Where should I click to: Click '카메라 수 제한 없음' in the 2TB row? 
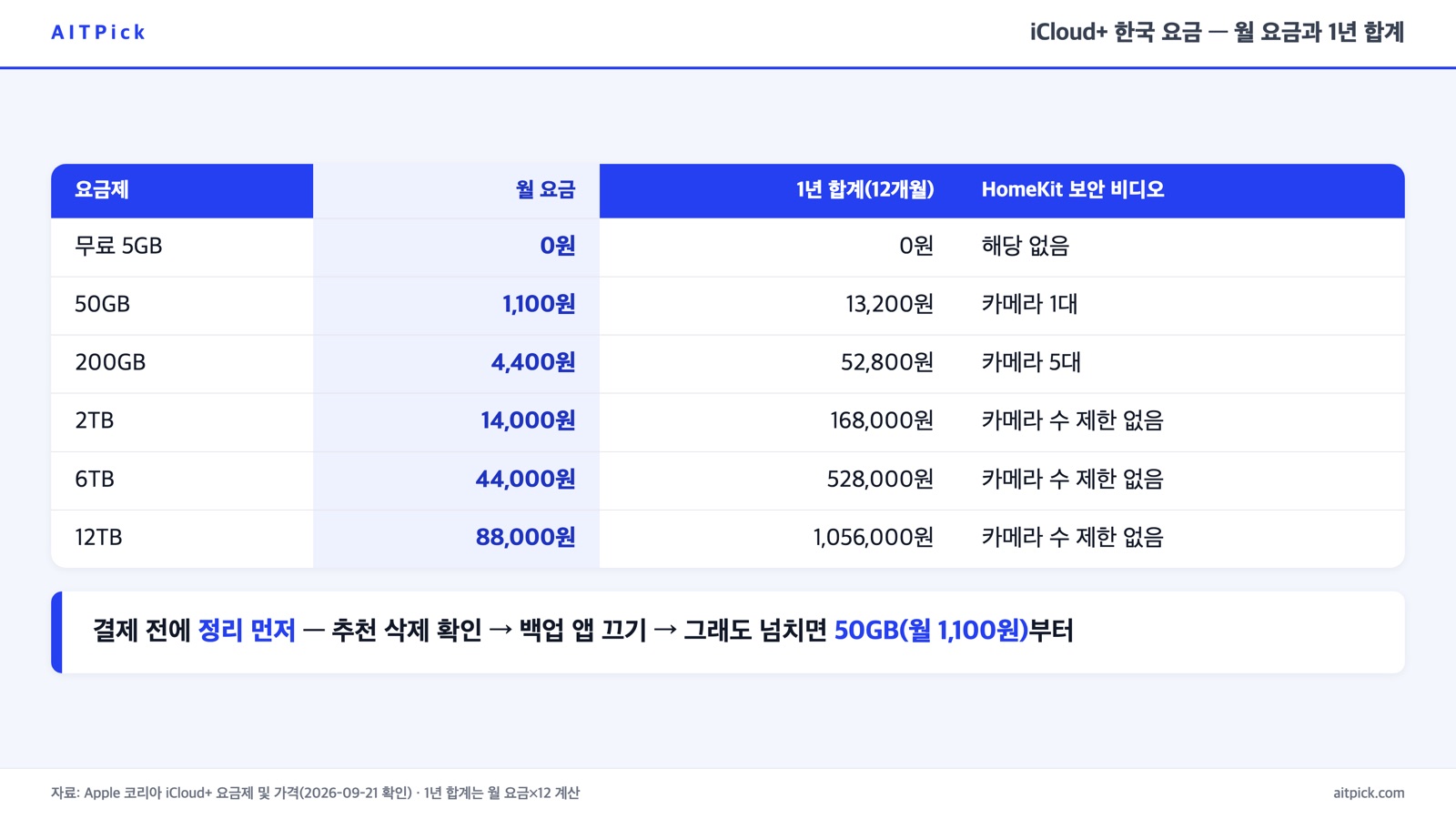pos(1073,420)
